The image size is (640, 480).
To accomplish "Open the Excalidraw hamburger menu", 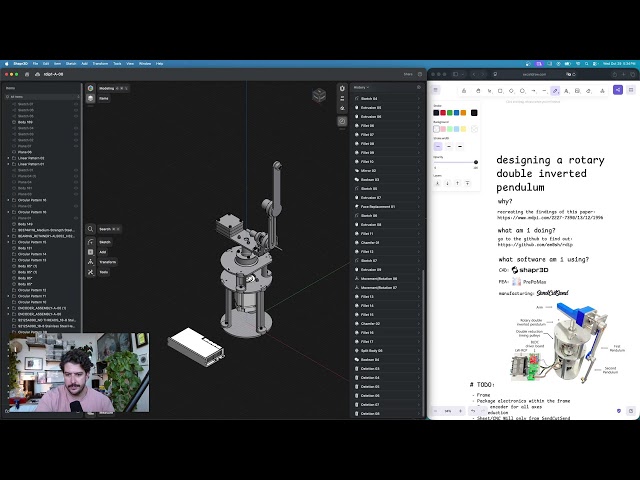I will (436, 90).
